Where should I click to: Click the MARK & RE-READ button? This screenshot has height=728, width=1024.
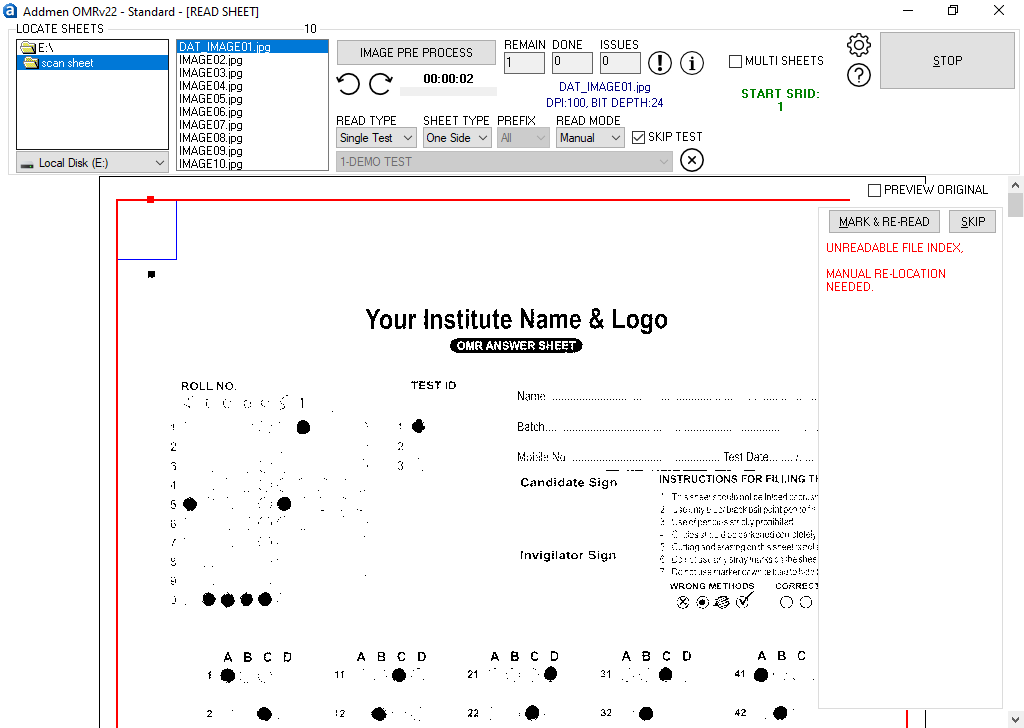884,221
